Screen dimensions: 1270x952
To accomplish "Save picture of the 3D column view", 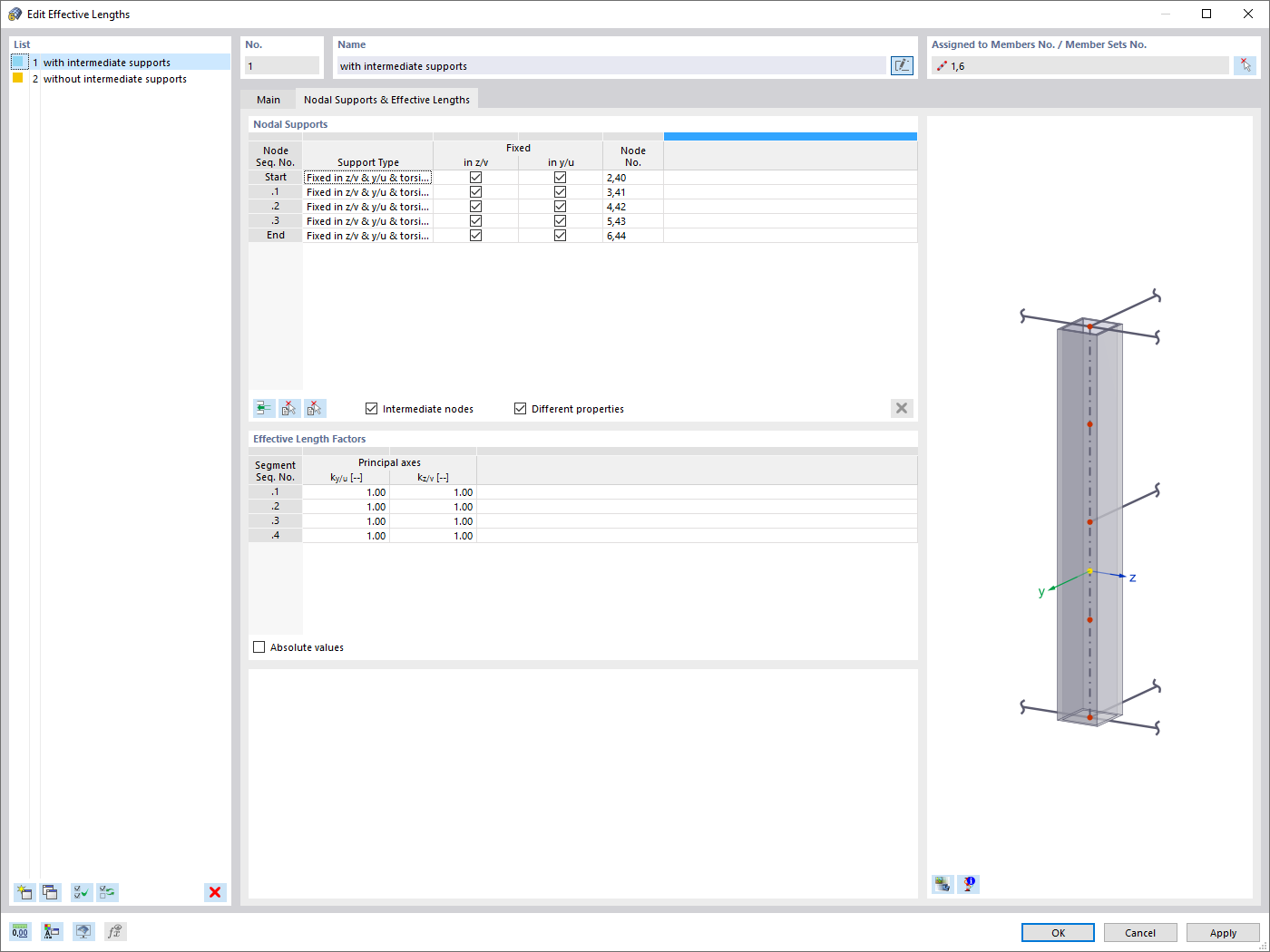I will (x=942, y=884).
